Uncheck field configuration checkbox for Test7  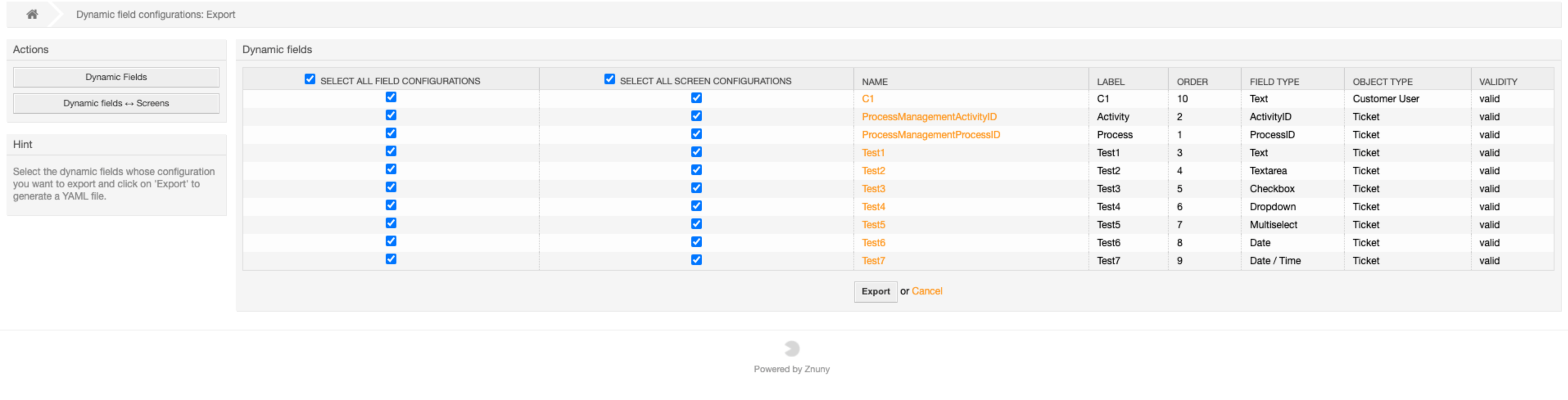pos(391,259)
